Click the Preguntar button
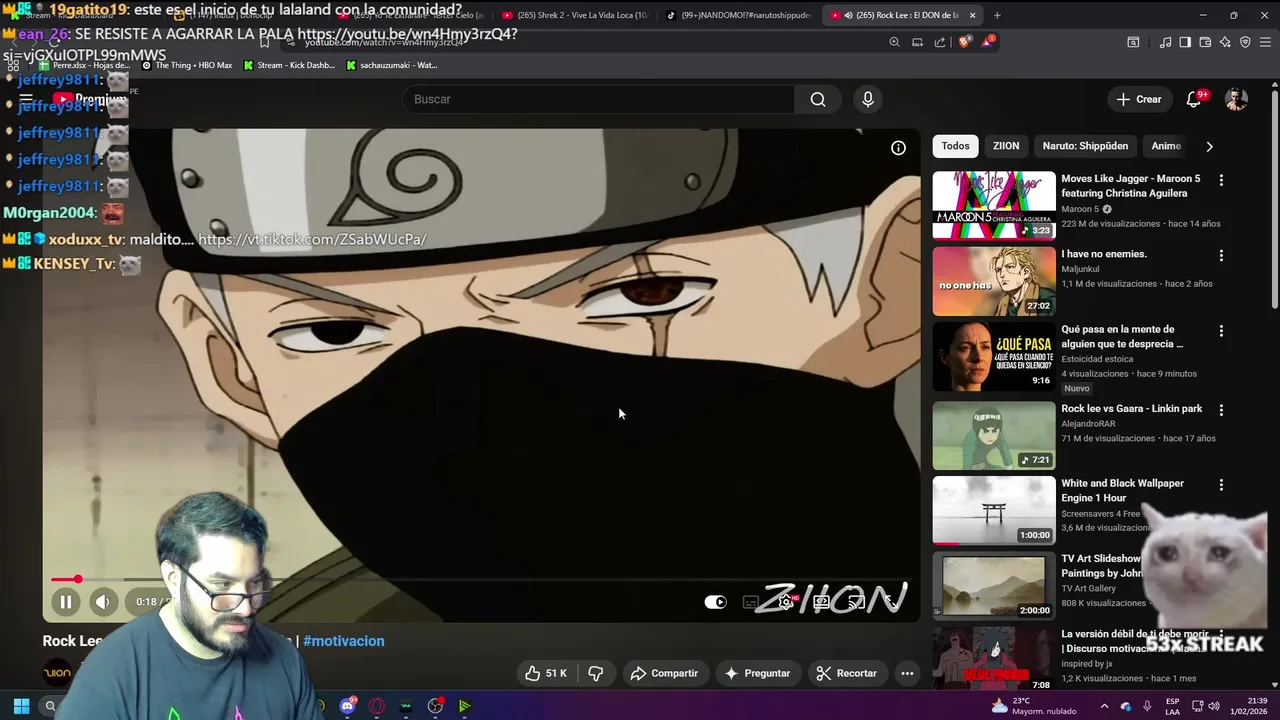The image size is (1280, 720). (757, 673)
